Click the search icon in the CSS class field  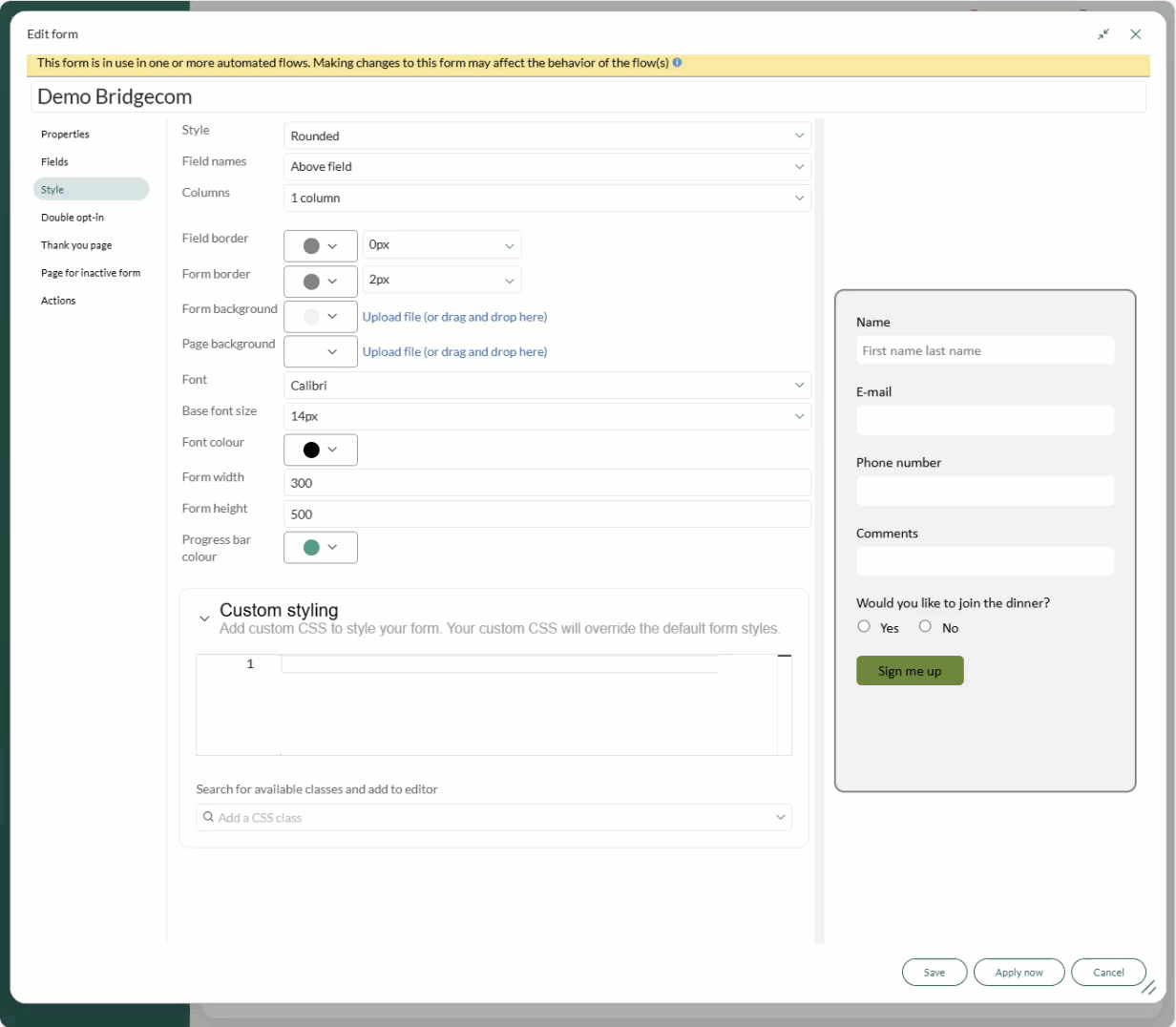(208, 817)
